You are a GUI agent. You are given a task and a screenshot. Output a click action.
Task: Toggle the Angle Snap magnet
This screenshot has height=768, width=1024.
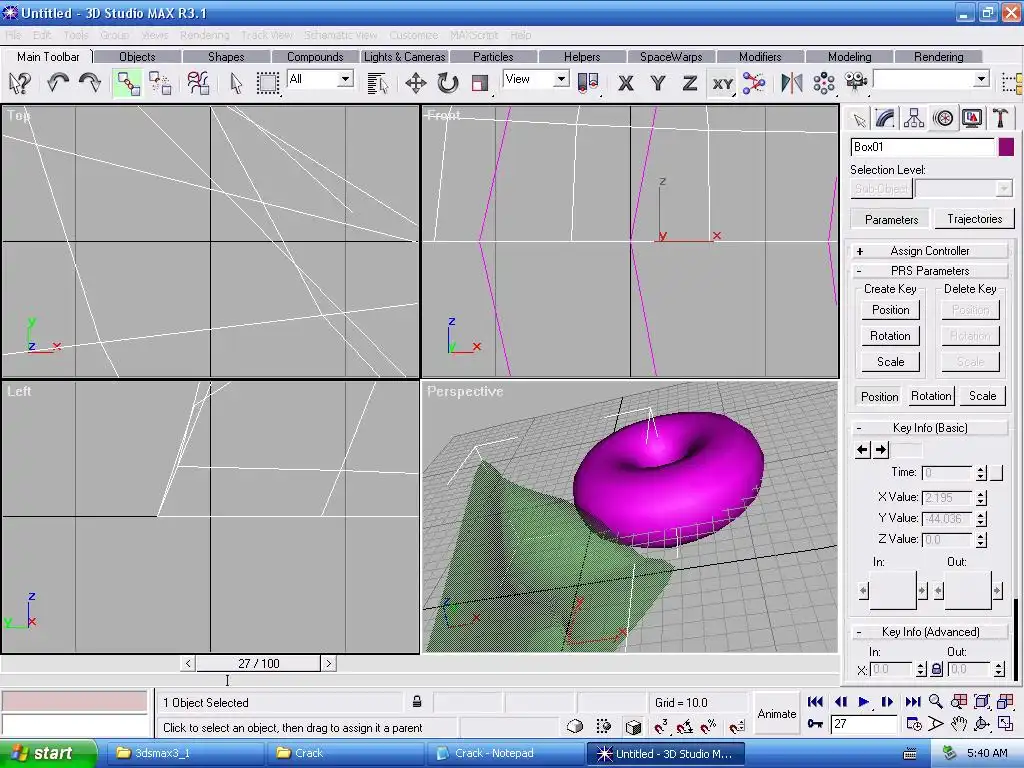(x=684, y=726)
